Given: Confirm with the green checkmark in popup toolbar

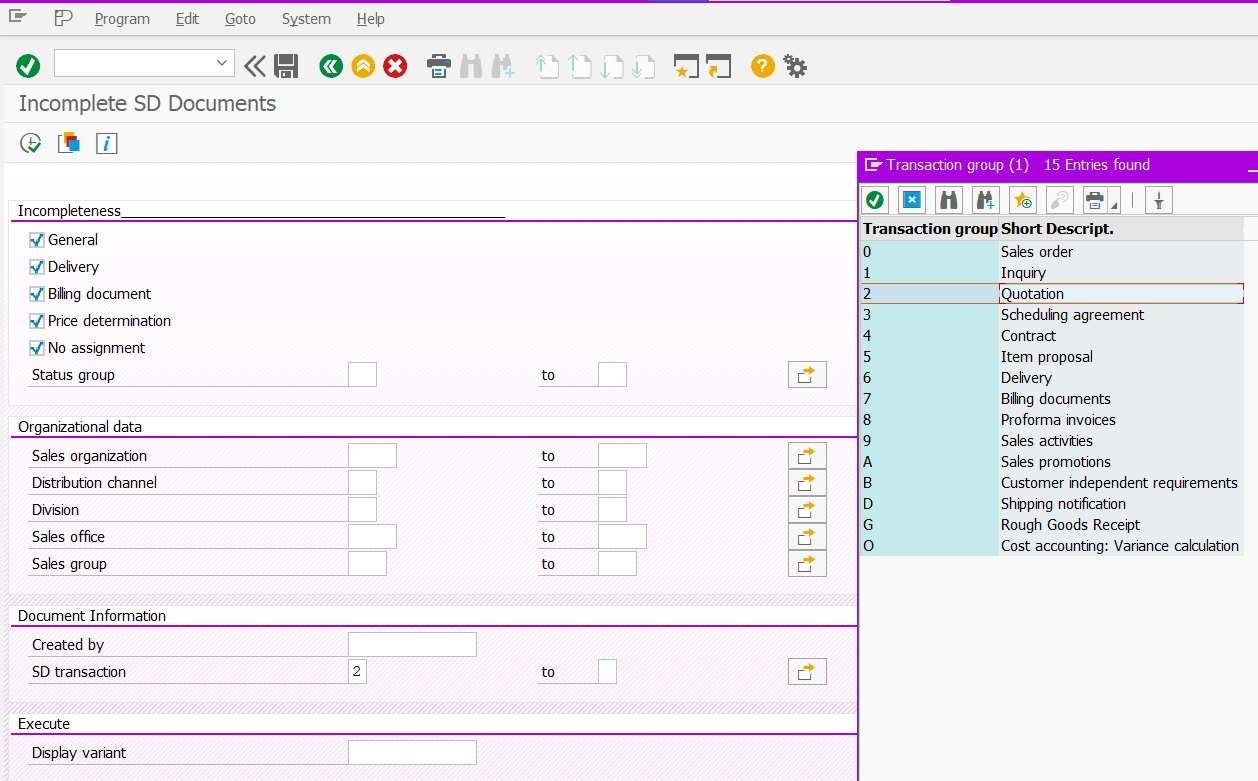Looking at the screenshot, I should pyautogui.click(x=875, y=199).
